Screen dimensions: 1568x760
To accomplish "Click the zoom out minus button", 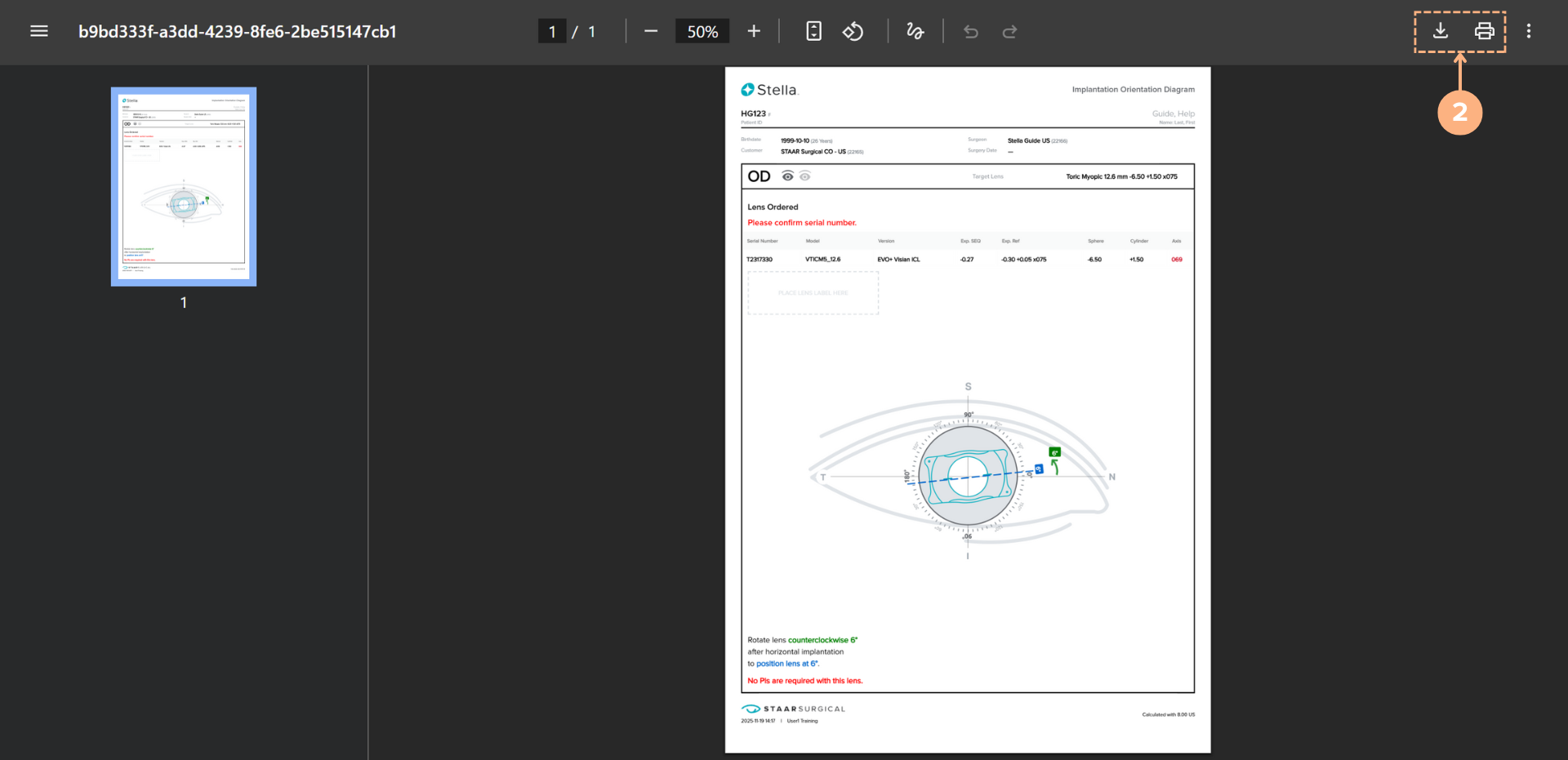I will (650, 31).
